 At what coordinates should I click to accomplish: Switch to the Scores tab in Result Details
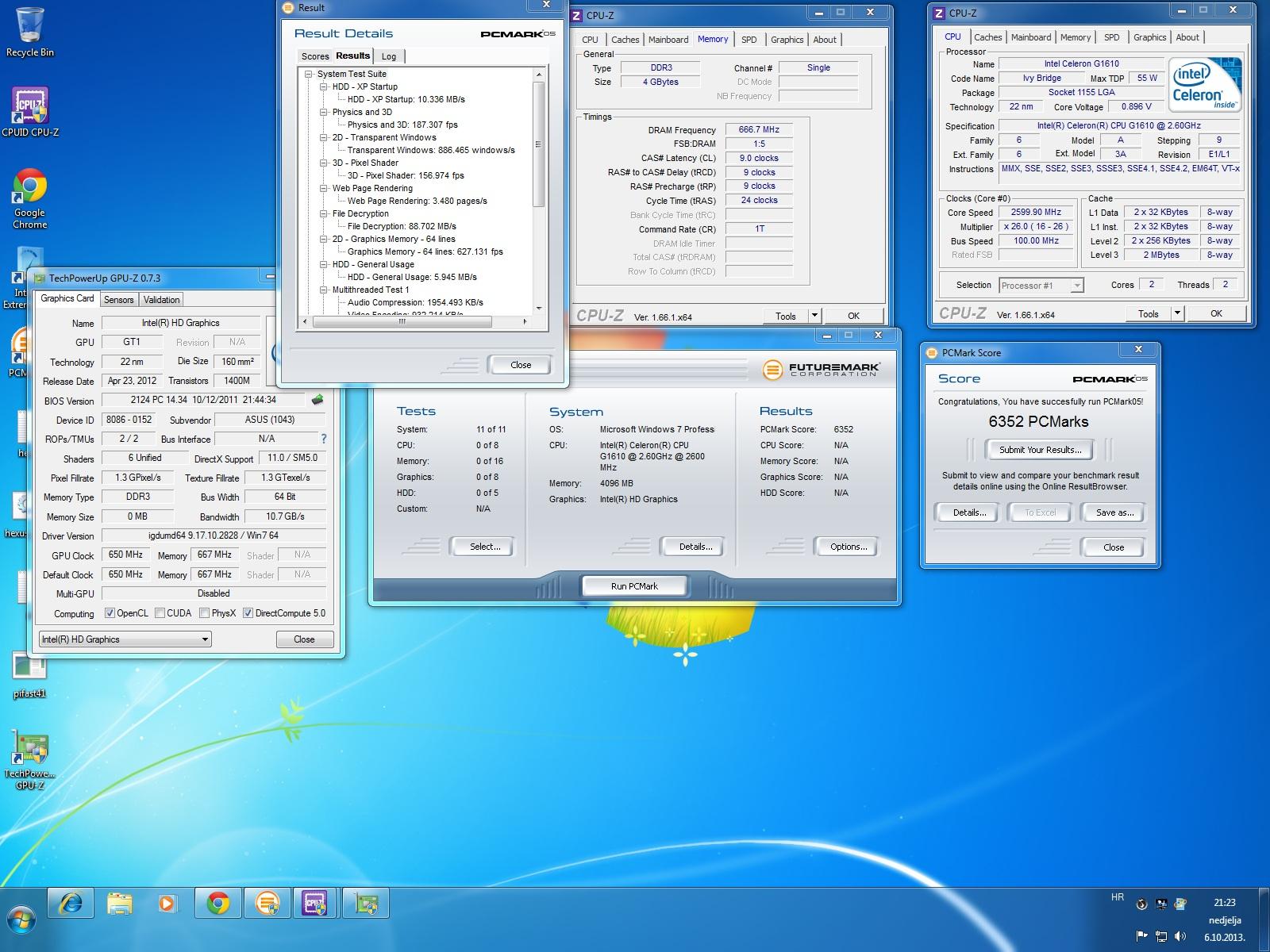coord(315,56)
